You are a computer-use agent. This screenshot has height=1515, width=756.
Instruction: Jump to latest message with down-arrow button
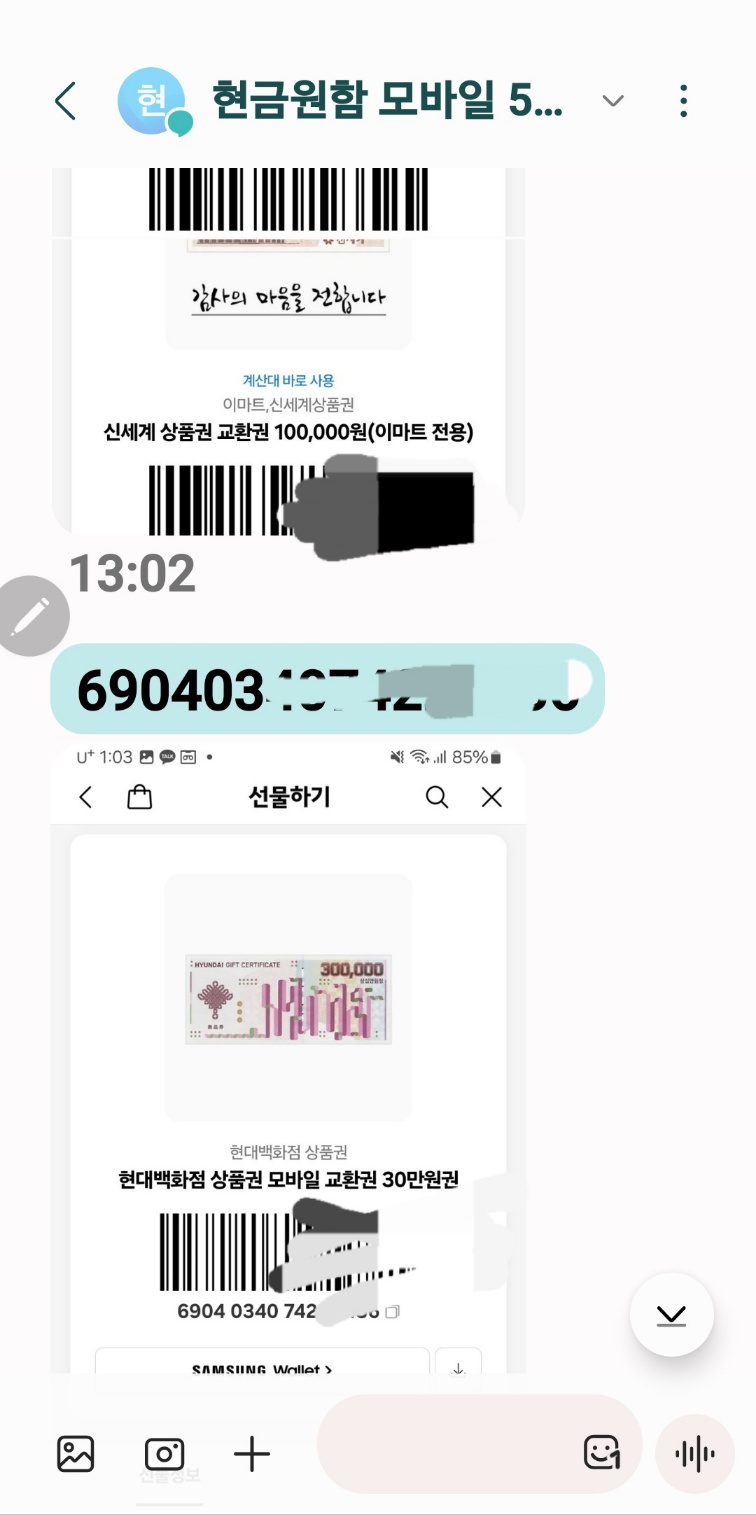point(672,1314)
